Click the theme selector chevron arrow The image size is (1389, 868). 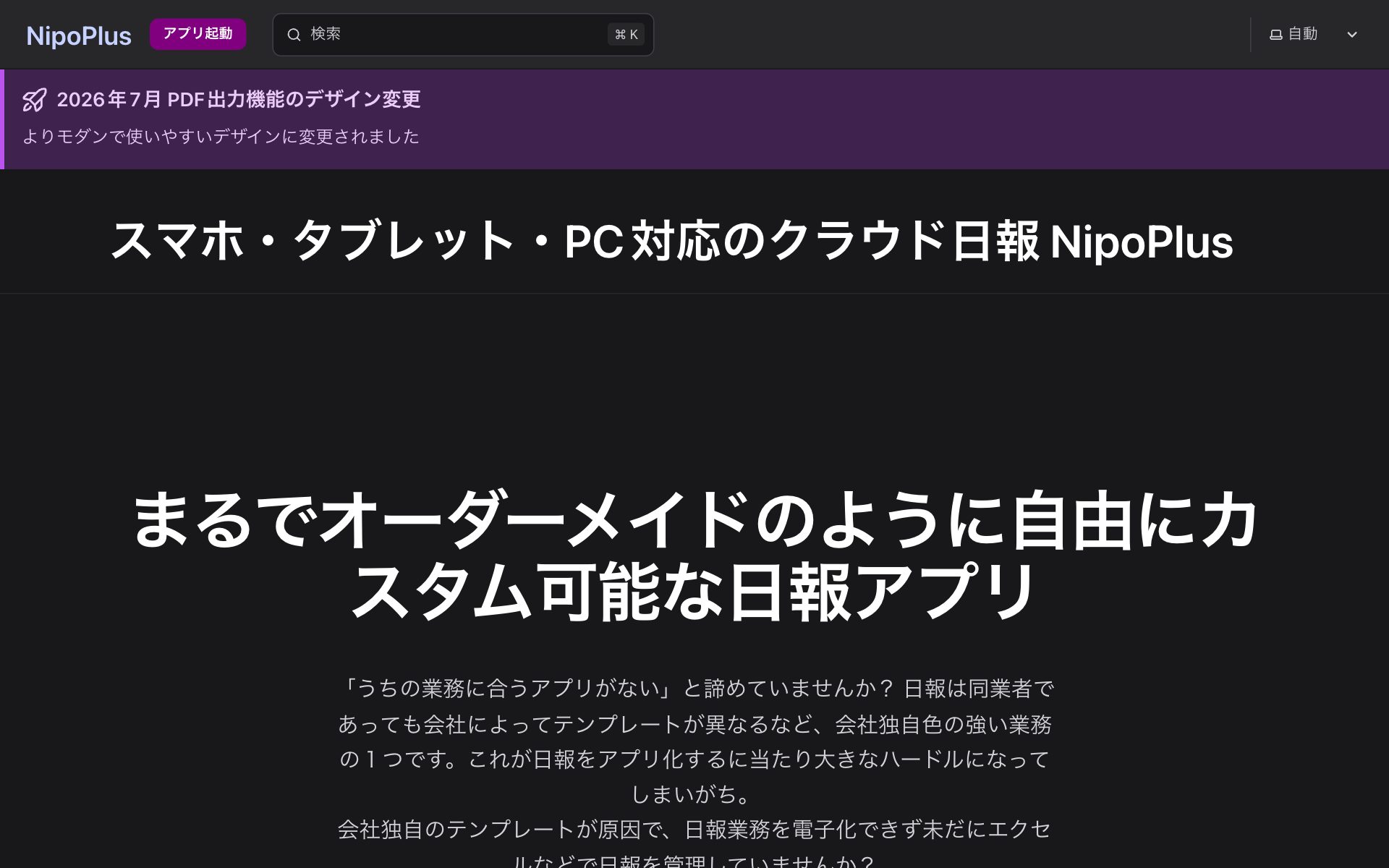pyautogui.click(x=1351, y=35)
